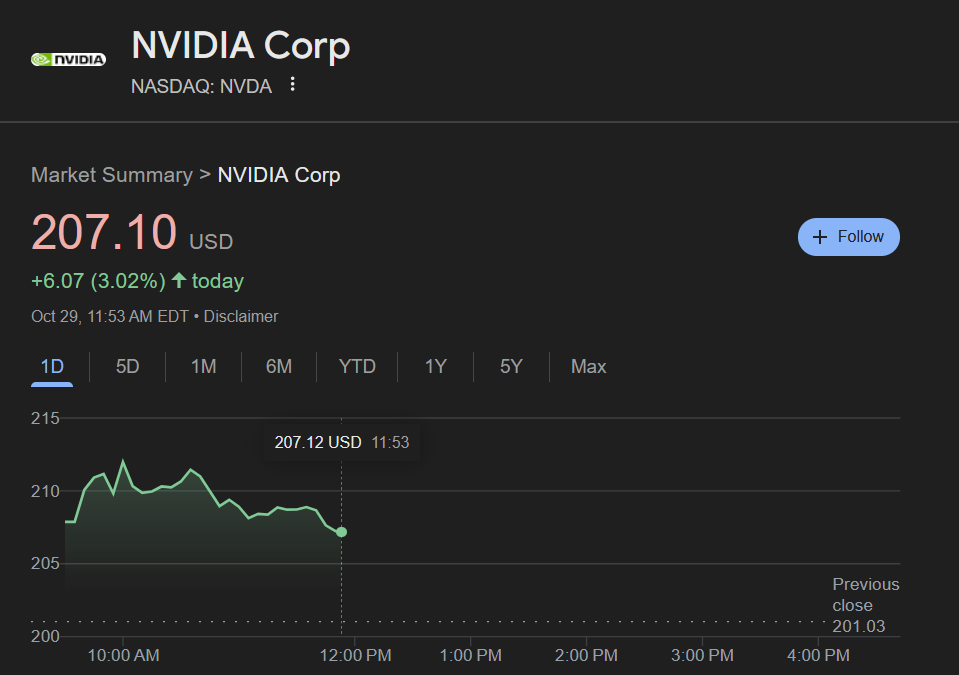Click the 207.12 USD chart tooltip
Viewport: 959px width, 675px height.
[341, 442]
